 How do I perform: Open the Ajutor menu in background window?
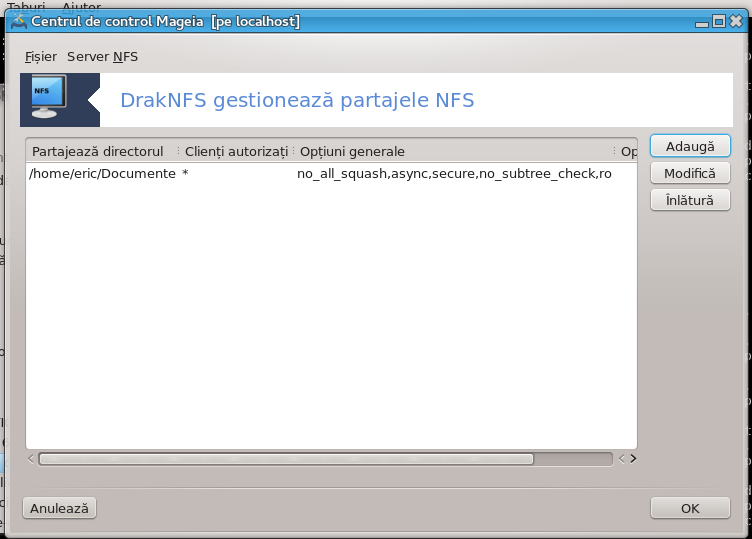82,6
